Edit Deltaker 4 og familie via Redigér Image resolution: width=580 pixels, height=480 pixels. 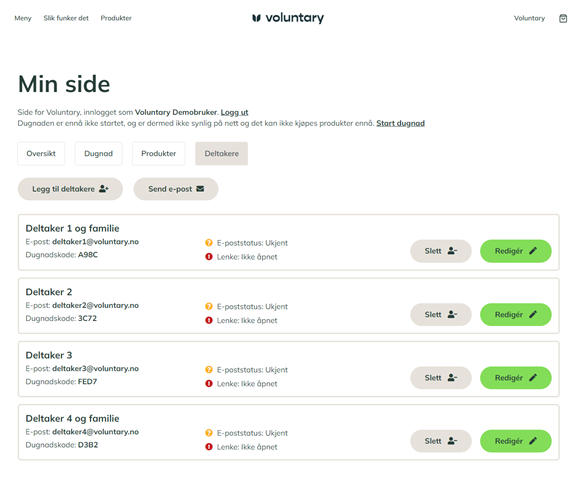click(x=516, y=441)
